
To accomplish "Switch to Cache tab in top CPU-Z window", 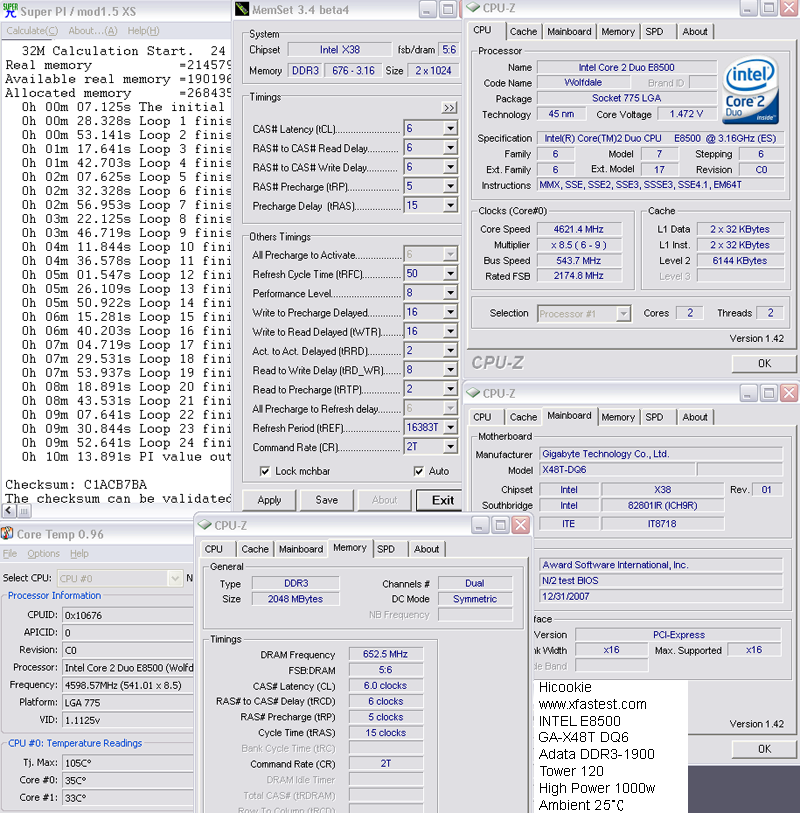I will 523,32.
